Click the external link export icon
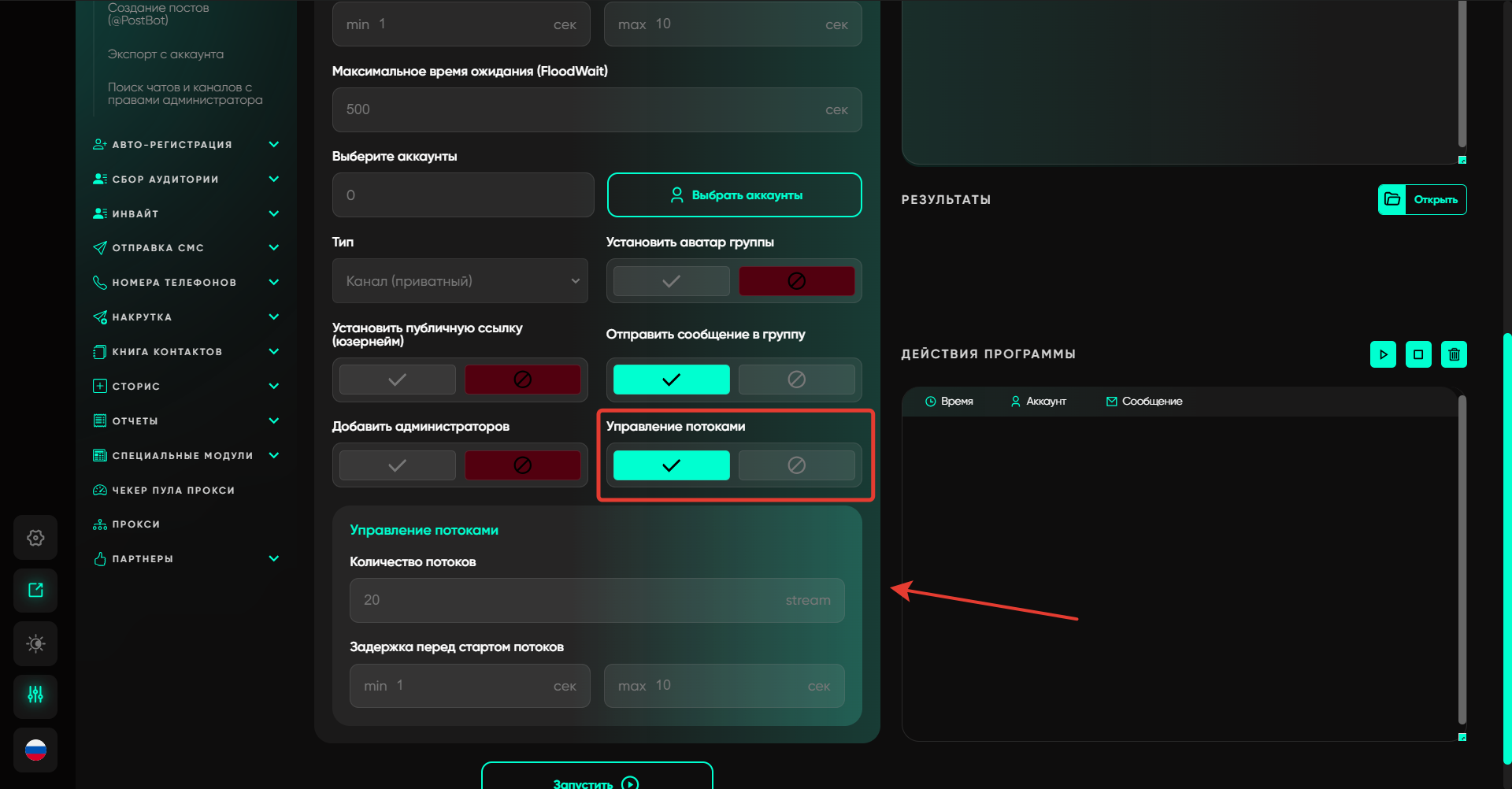 tap(35, 591)
